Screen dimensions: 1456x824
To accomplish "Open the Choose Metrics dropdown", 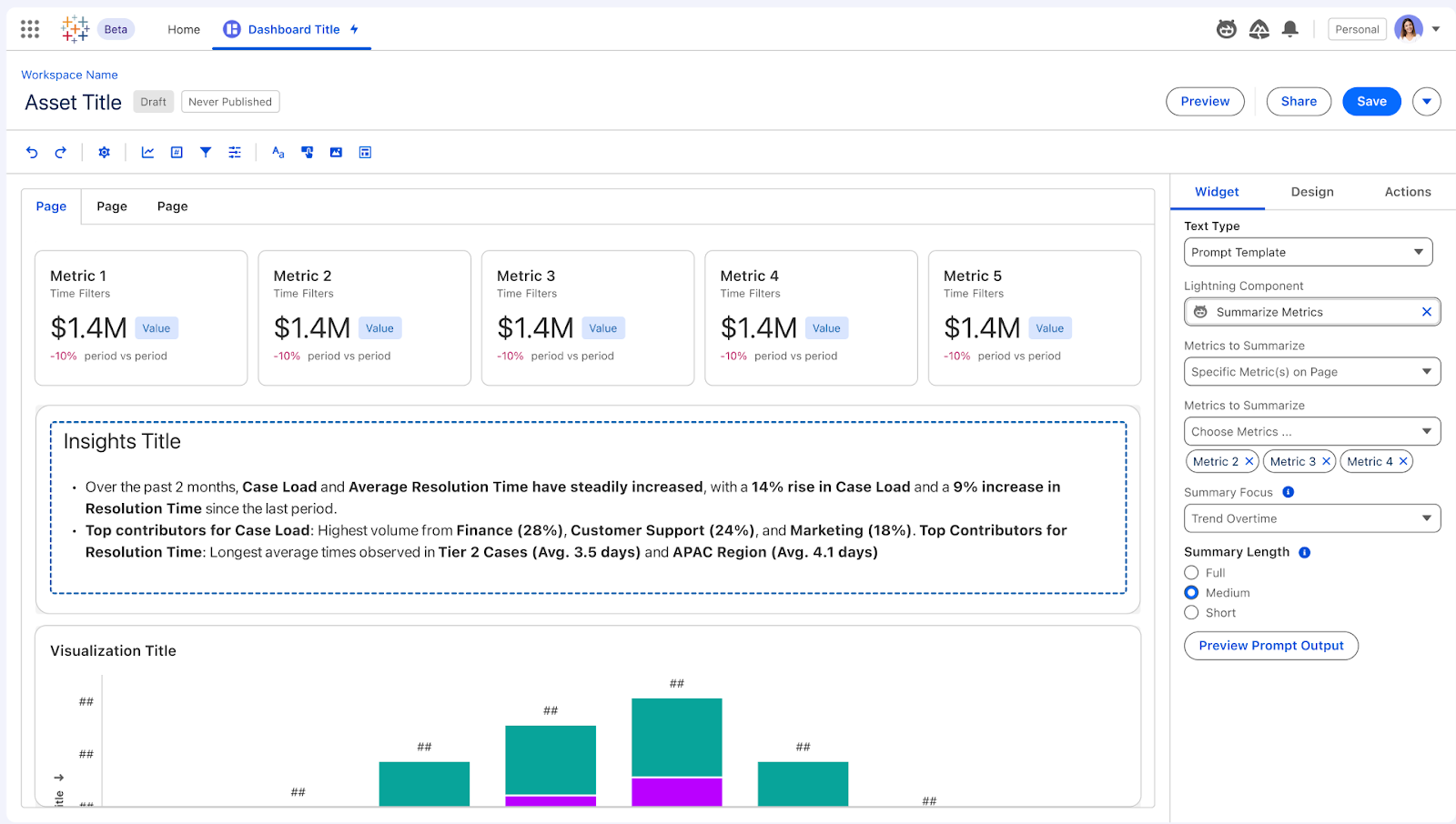I will (x=1310, y=430).
